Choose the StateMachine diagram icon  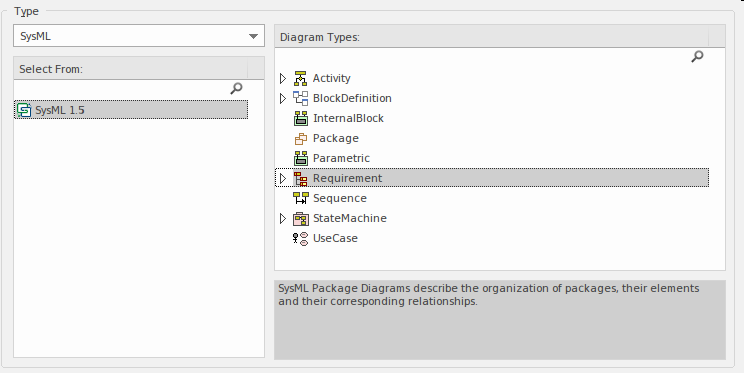click(x=300, y=218)
